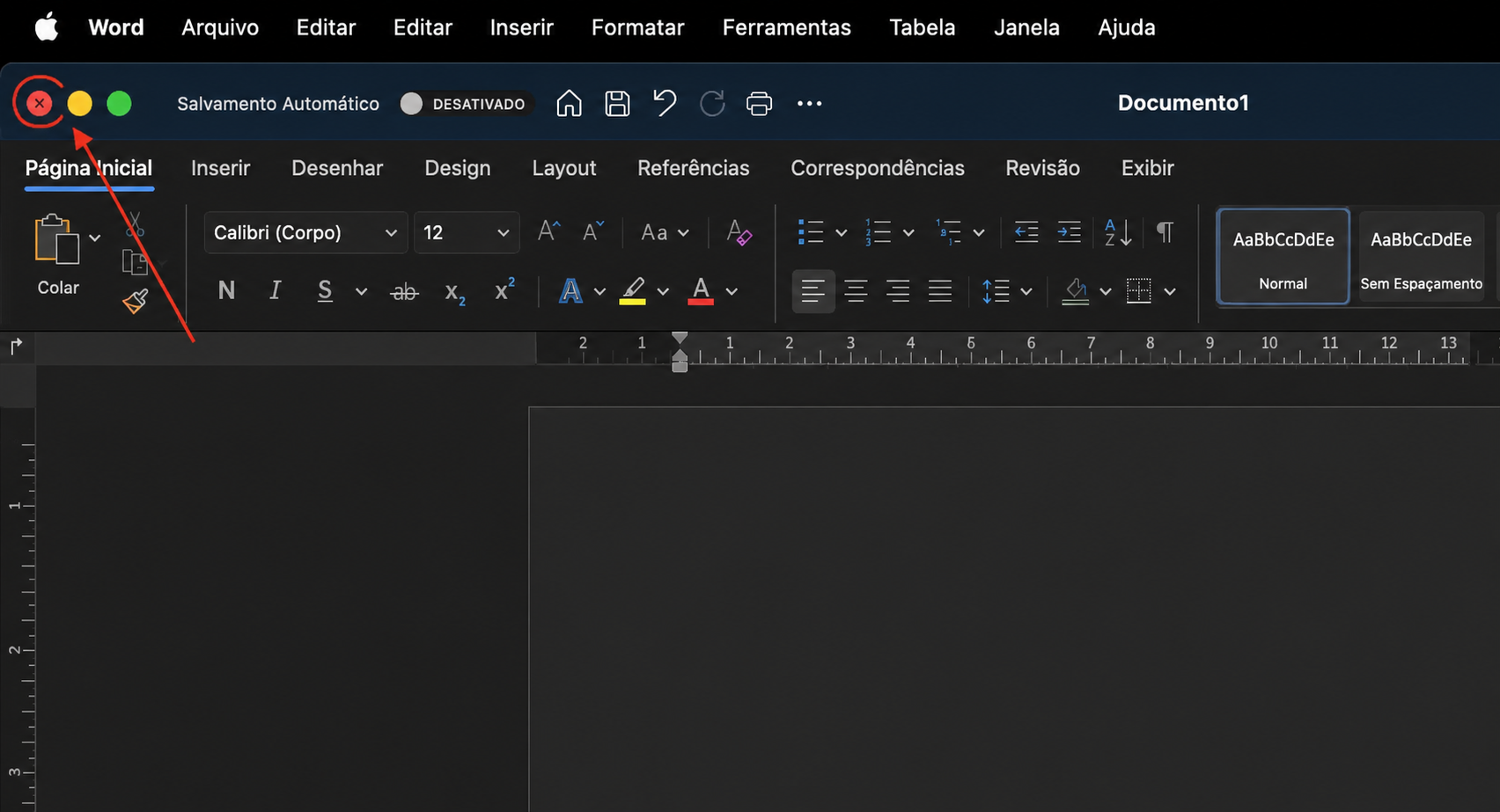1500x812 pixels.
Task: Align text left
Action: tap(812, 291)
